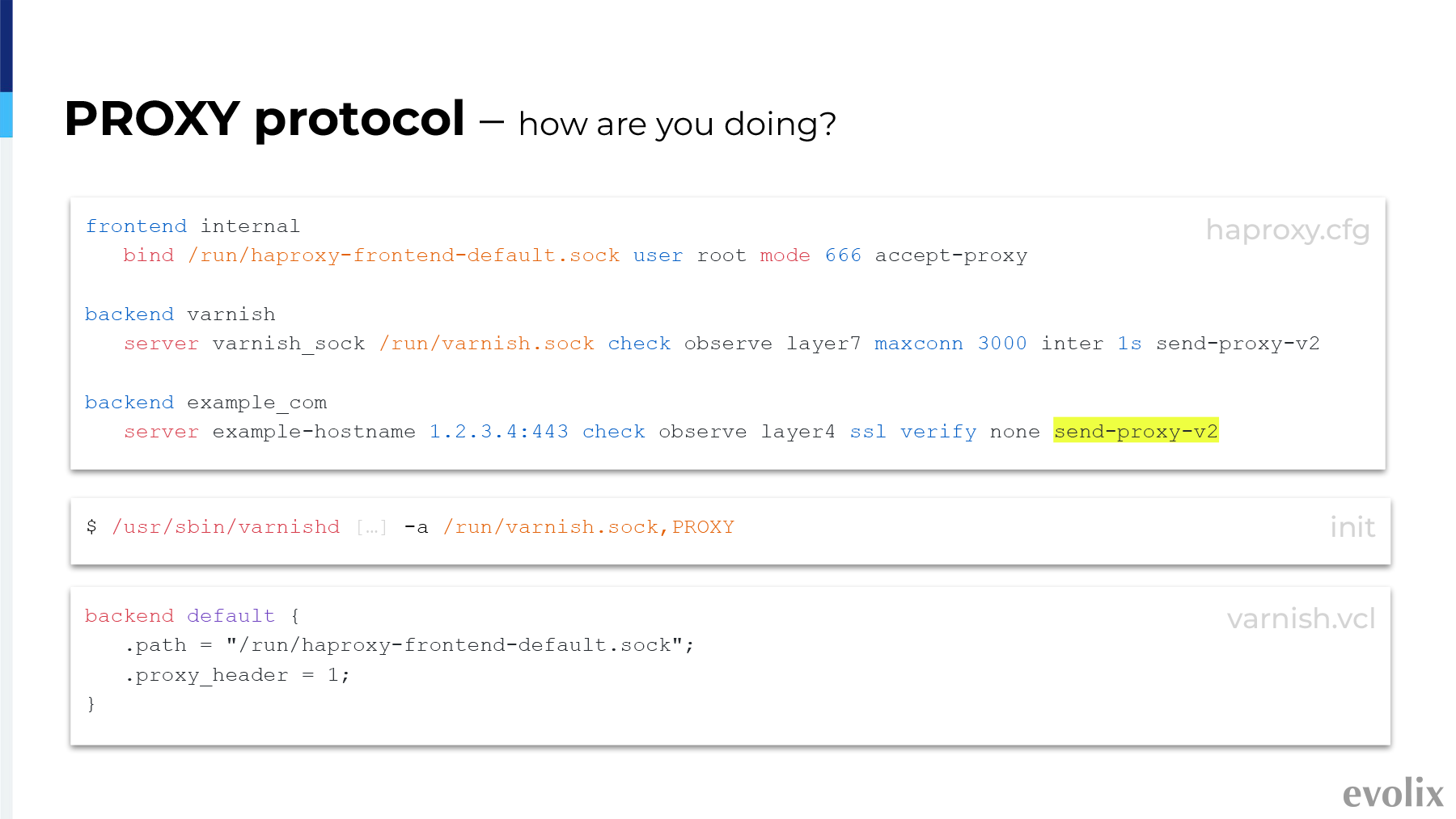Click '/run/varnish.sock,PROXY' argument
The image size is (1456, 819).
click(589, 527)
